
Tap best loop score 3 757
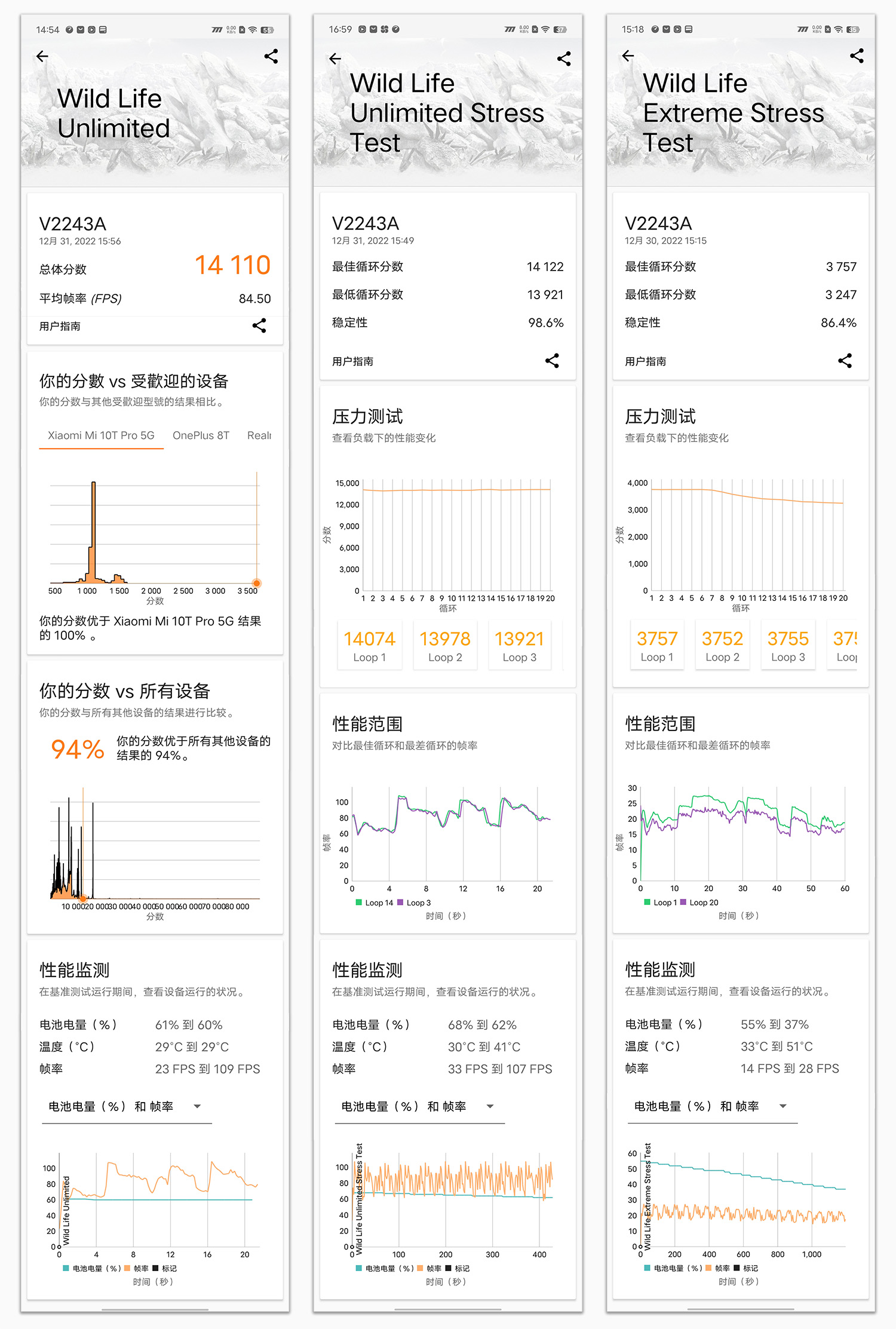tap(842, 267)
